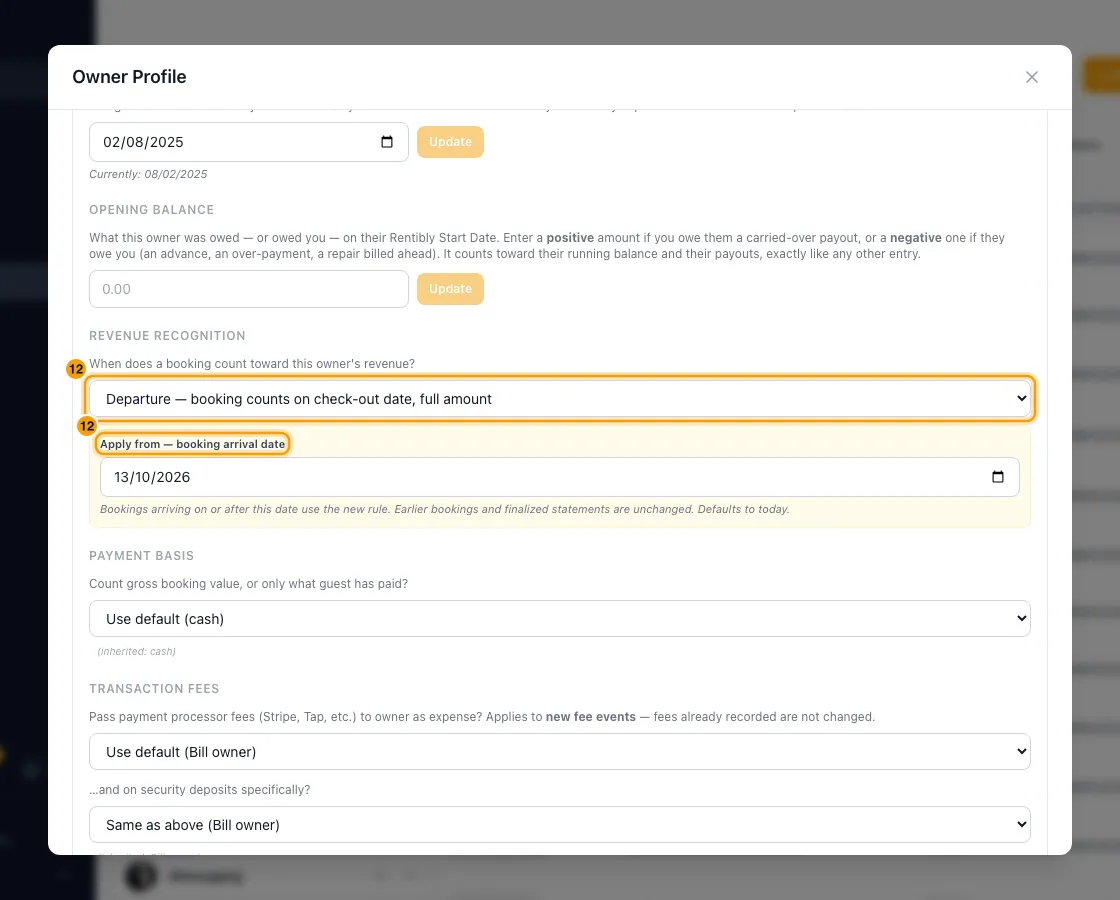Open security deposits Same as above dropdown
1120x900 pixels.
559,824
